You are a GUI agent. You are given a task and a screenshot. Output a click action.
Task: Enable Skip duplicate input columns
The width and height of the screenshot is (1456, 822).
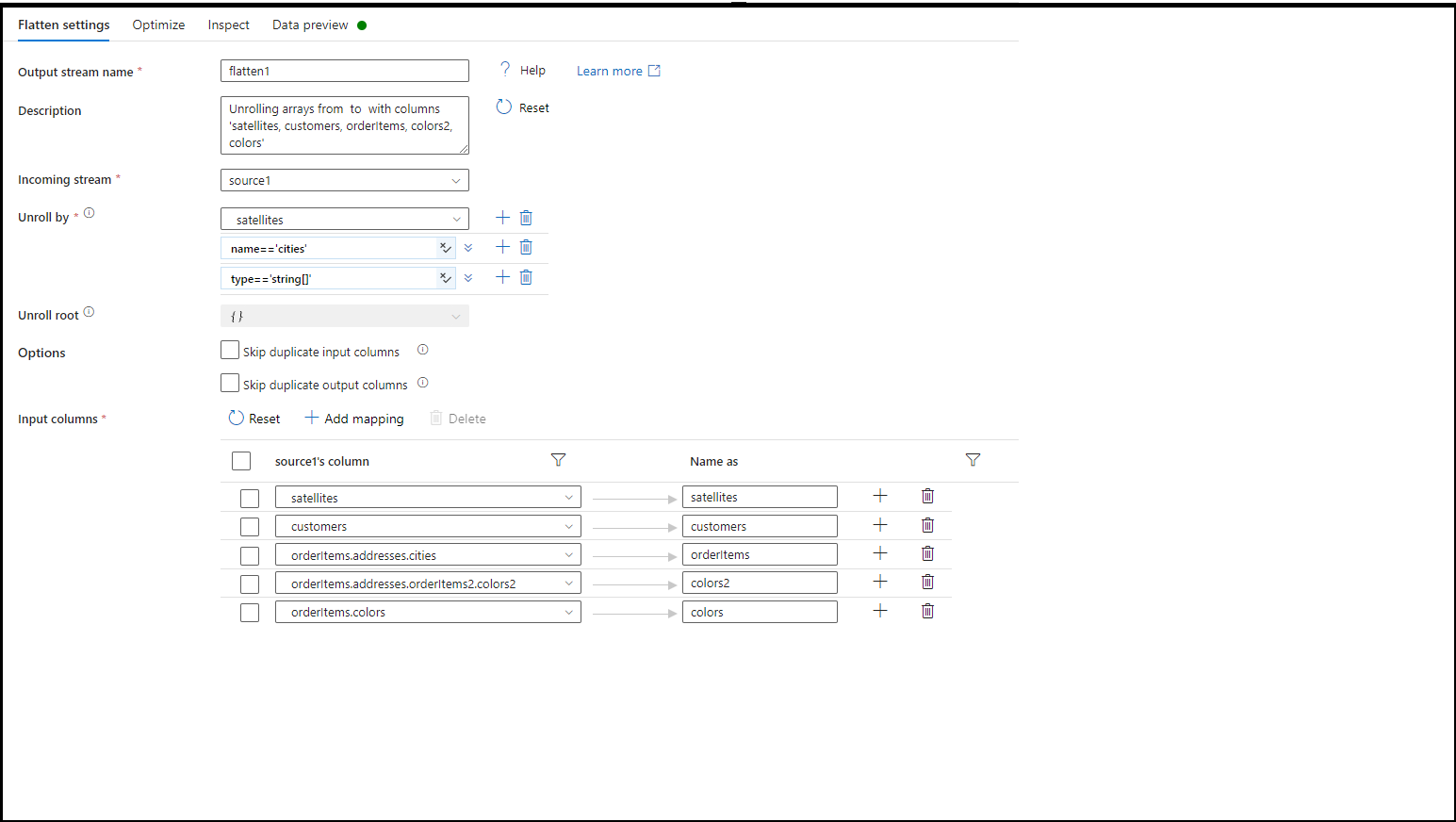click(229, 350)
